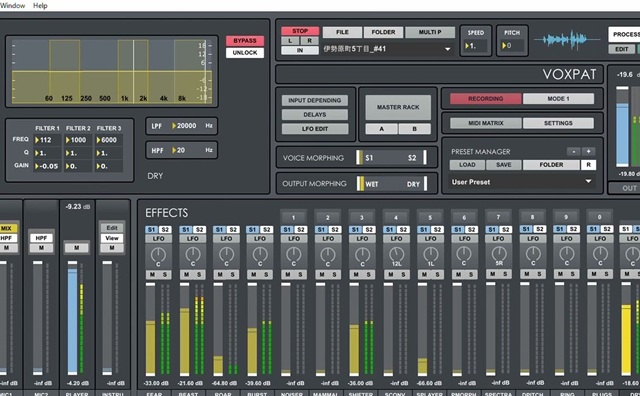
Task: Click the SPEED value field
Action: point(476,46)
